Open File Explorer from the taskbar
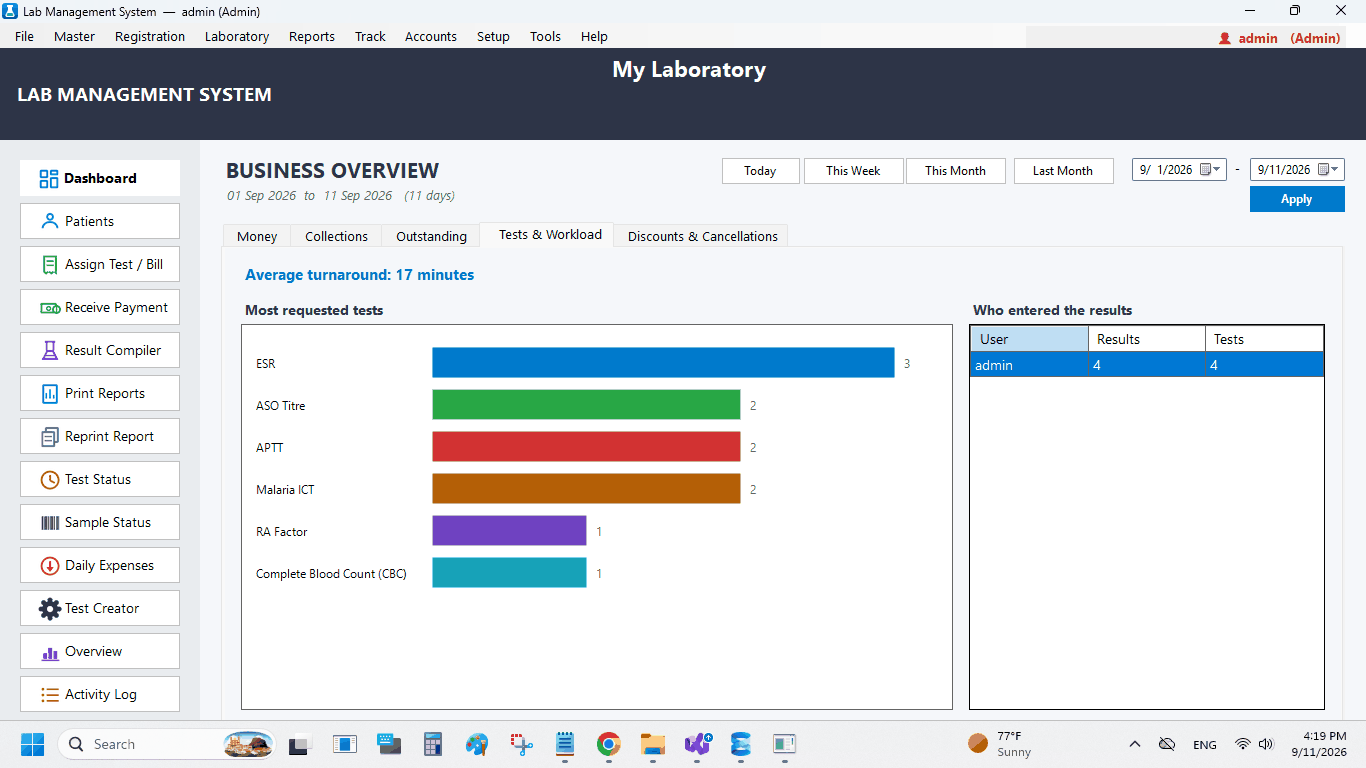 point(653,744)
